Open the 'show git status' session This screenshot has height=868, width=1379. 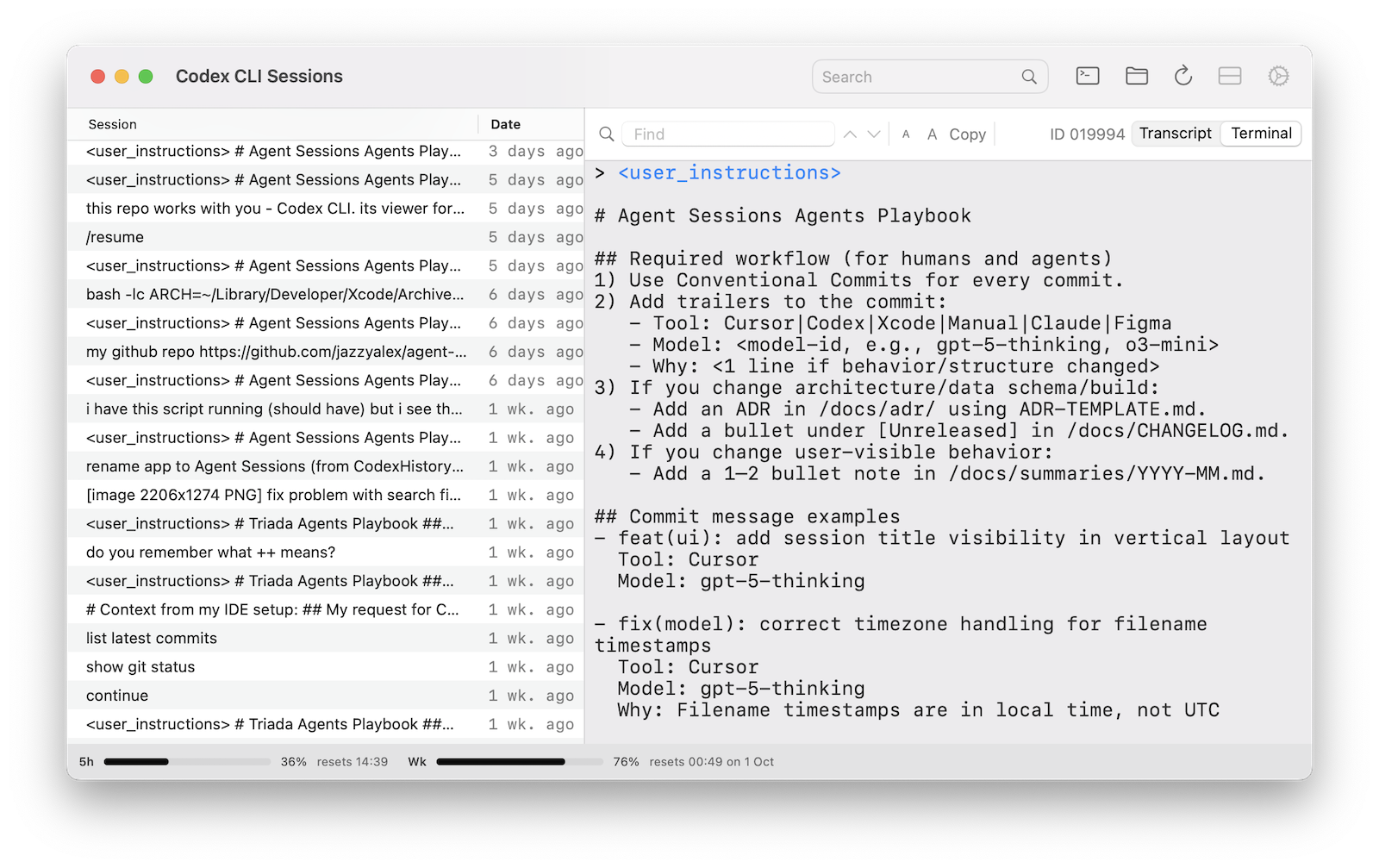click(140, 666)
